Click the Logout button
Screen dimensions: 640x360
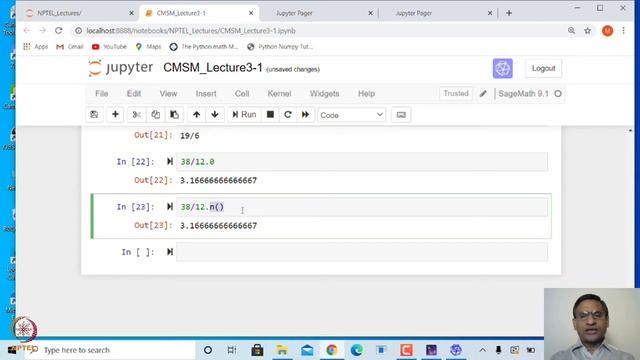(543, 68)
